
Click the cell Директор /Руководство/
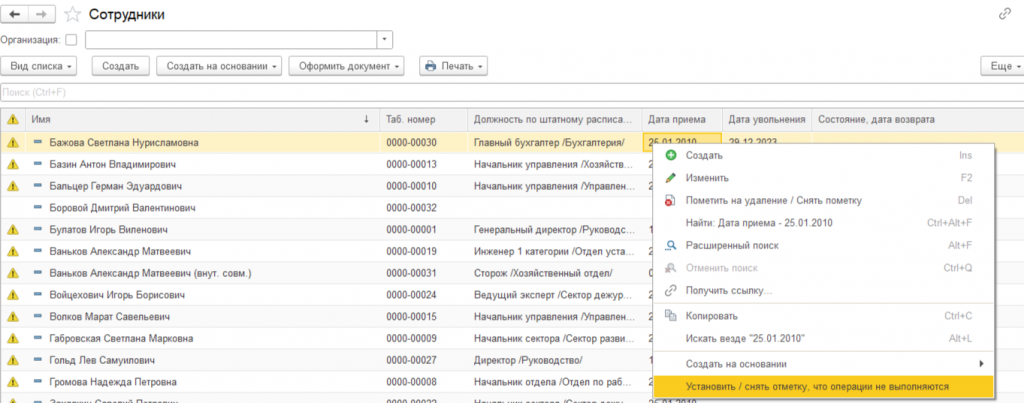(528, 361)
